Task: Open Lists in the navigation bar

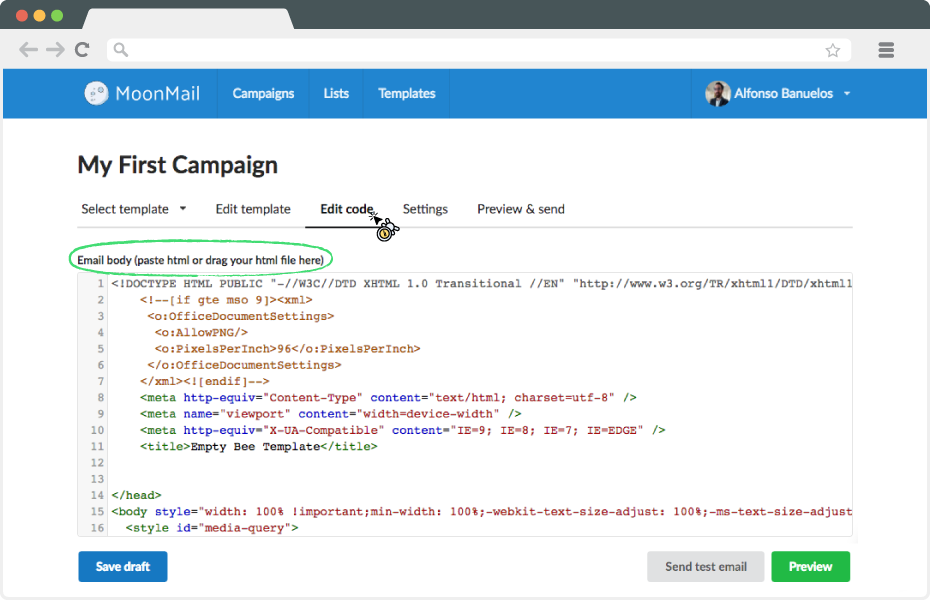Action: (x=336, y=93)
